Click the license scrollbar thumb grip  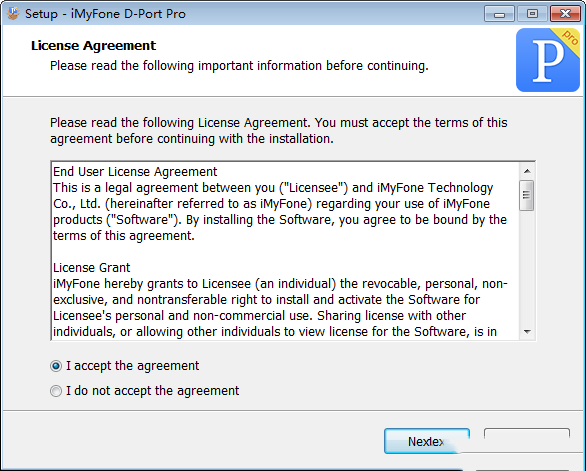pyautogui.click(x=527, y=195)
